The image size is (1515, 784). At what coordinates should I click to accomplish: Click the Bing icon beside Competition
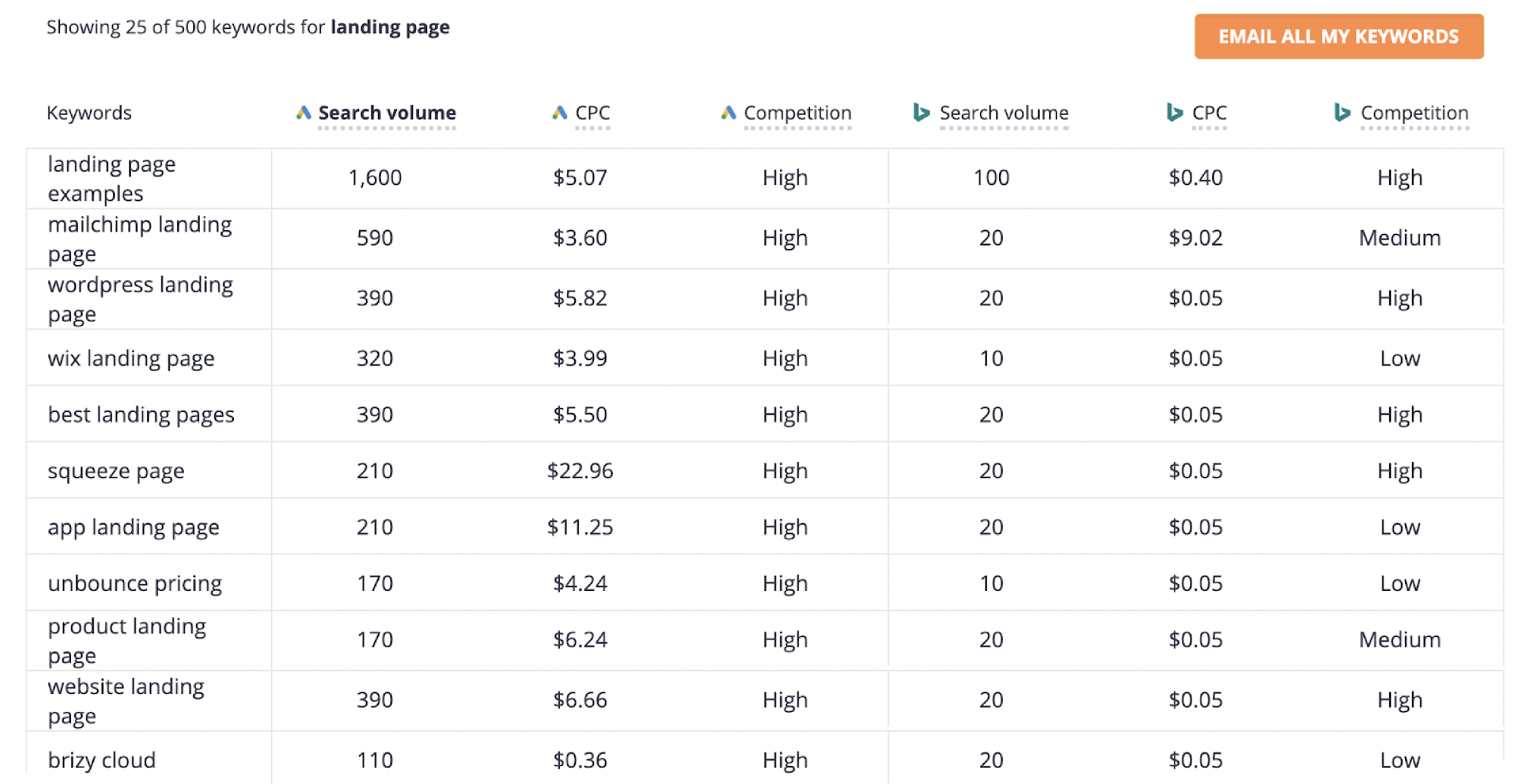[x=1341, y=112]
